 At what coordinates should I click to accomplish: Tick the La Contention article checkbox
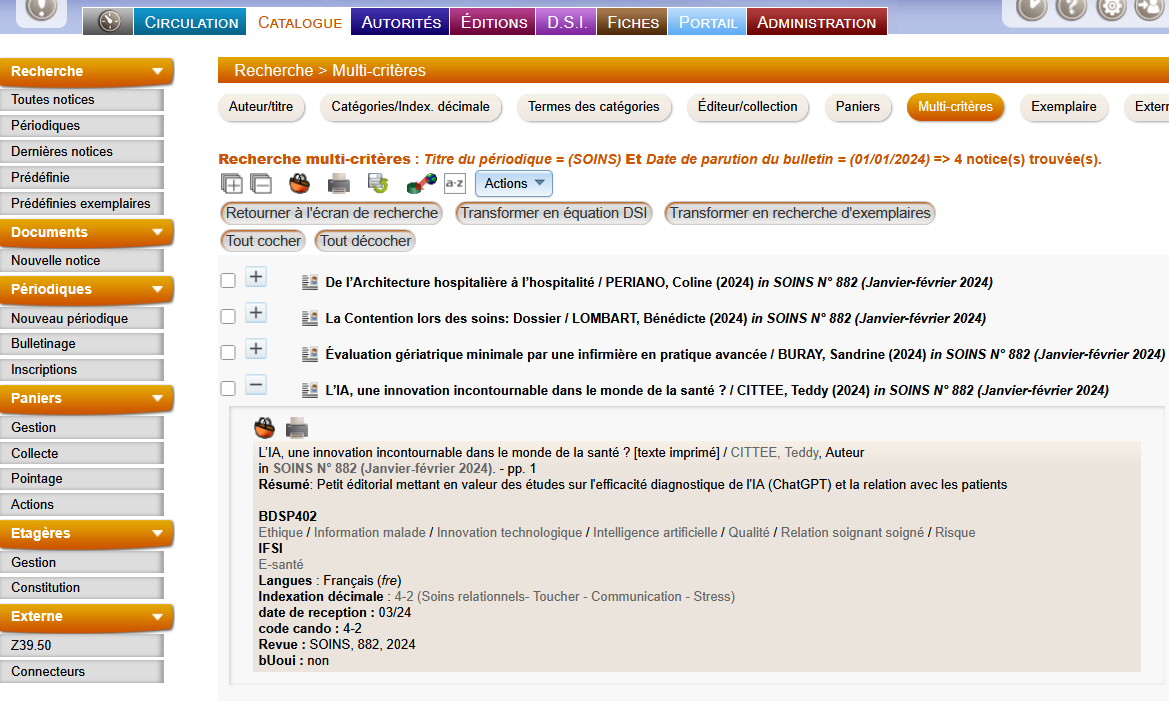pyautogui.click(x=228, y=317)
